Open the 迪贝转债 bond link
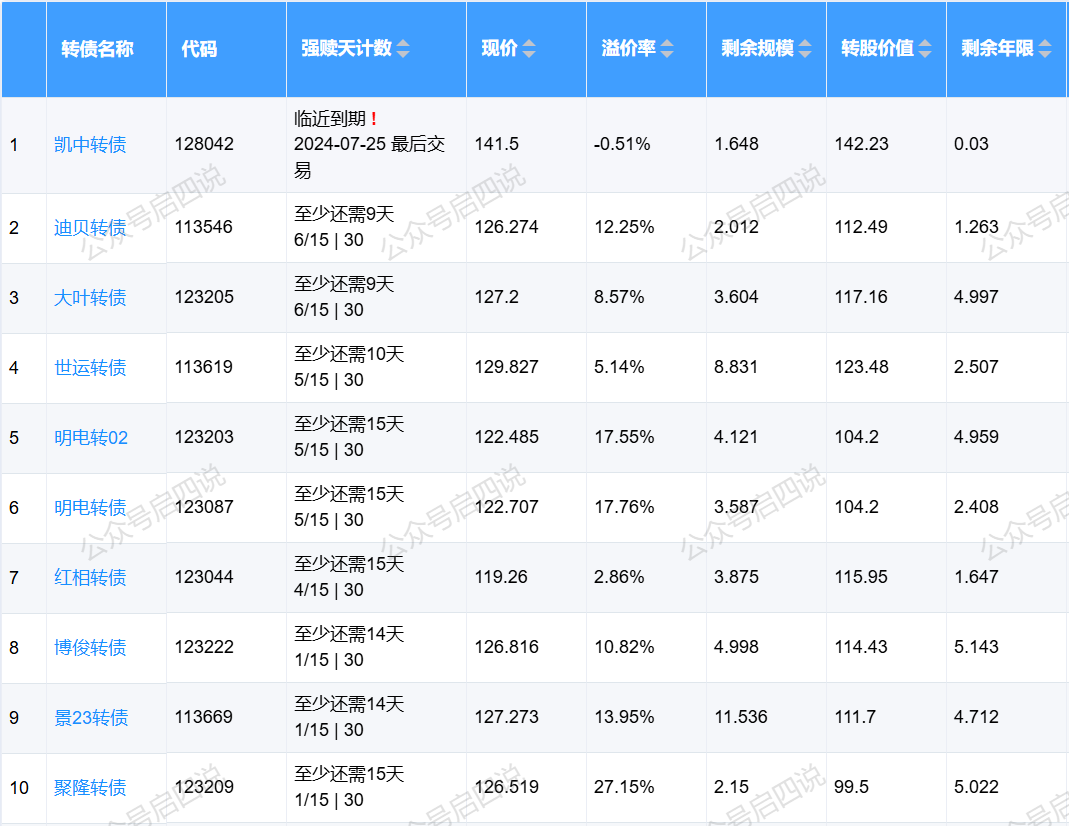This screenshot has height=826, width=1069. pyautogui.click(x=90, y=227)
